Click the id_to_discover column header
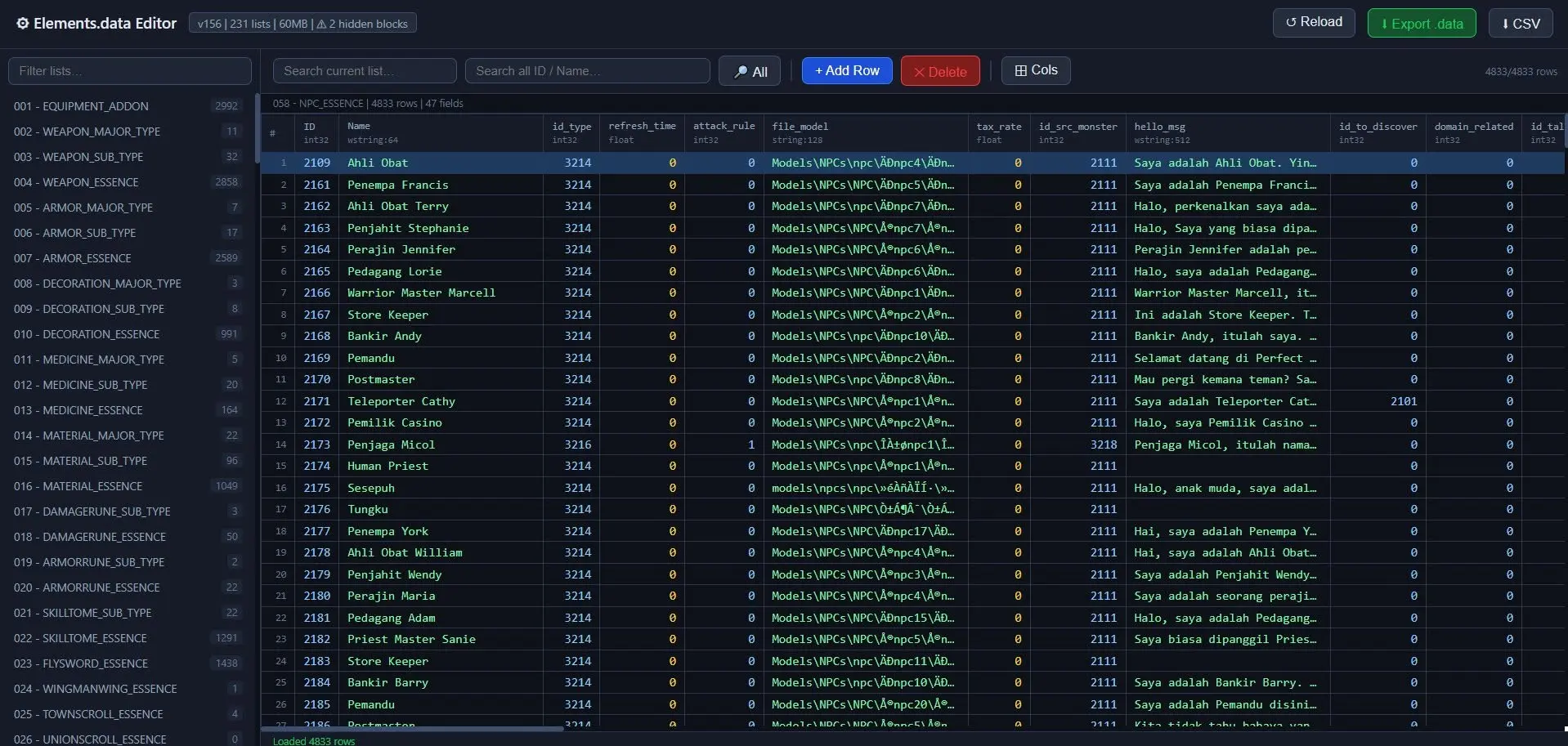Viewport: 1568px width, 746px height. (1378, 132)
